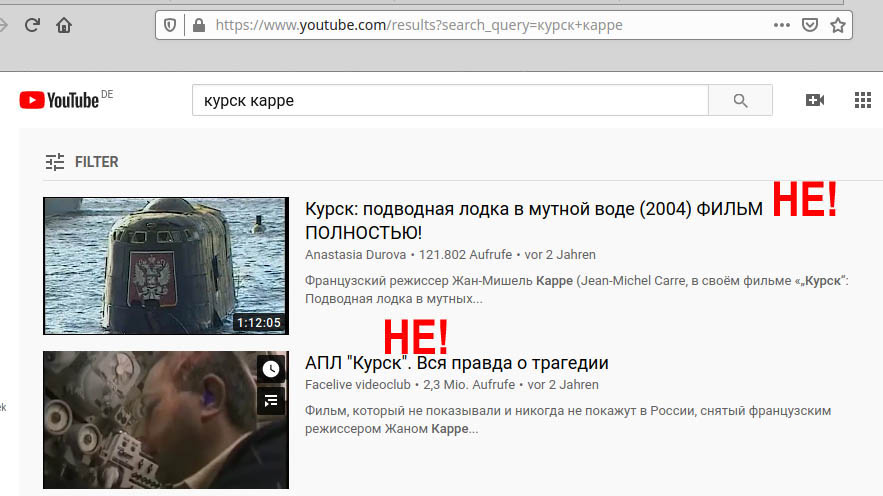Open tracking protection shield icon
Screen dimensions: 883x496
click(x=170, y=25)
